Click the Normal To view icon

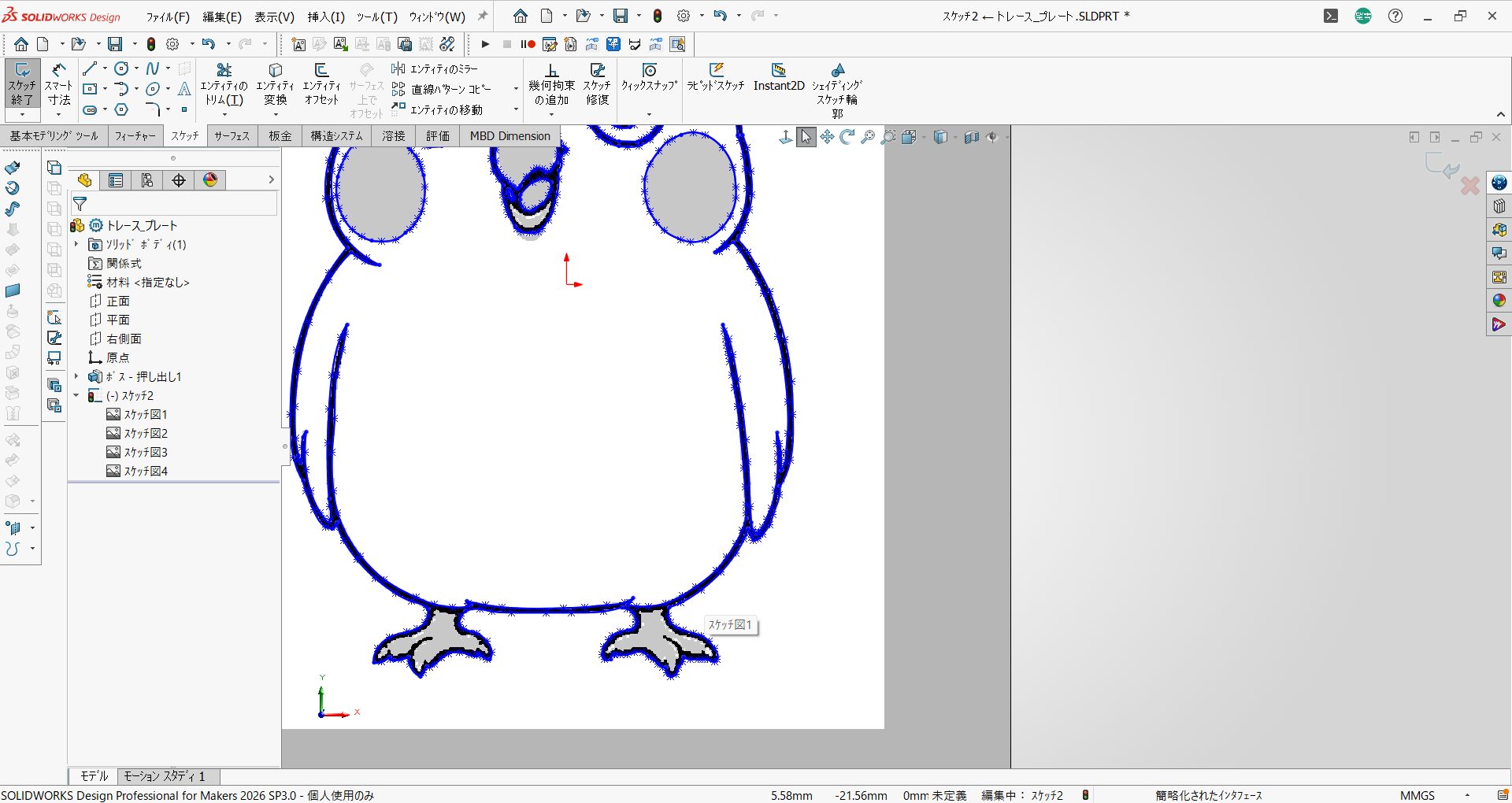pyautogui.click(x=785, y=137)
